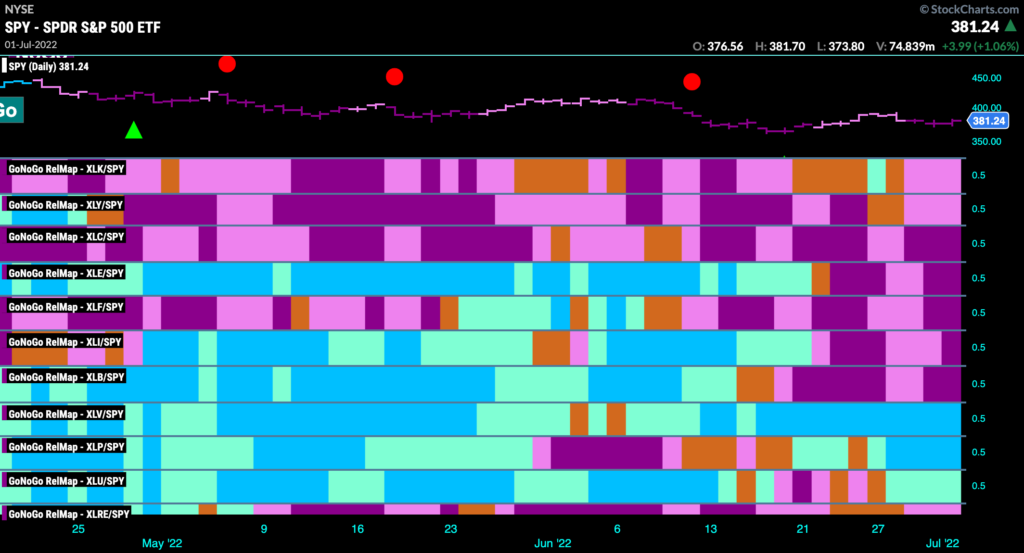Select the GoNoGo RelMap - XLB/SPY label
The height and width of the screenshot is (553, 1024).
(x=66, y=377)
